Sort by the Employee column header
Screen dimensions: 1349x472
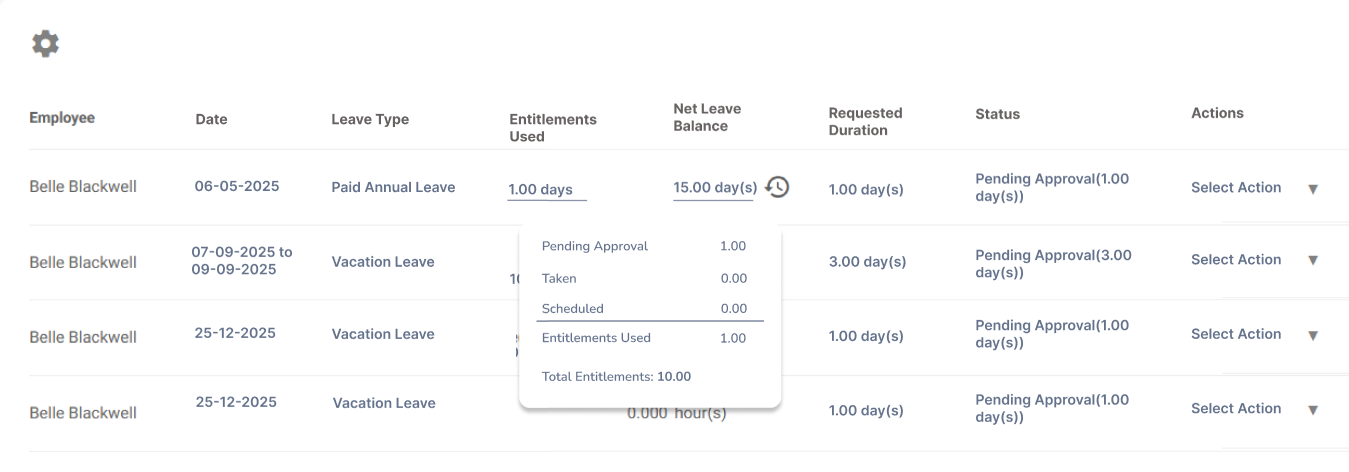[x=62, y=118]
